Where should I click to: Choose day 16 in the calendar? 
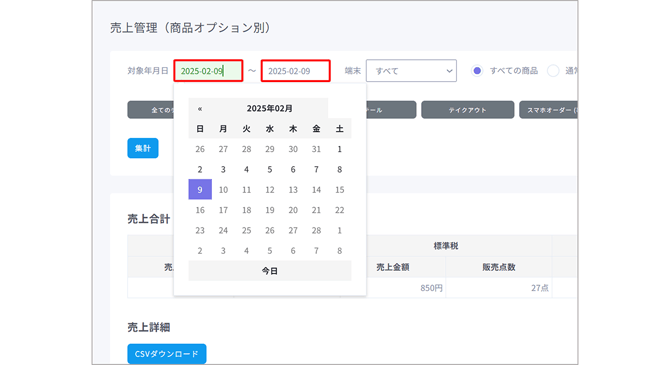(200, 210)
